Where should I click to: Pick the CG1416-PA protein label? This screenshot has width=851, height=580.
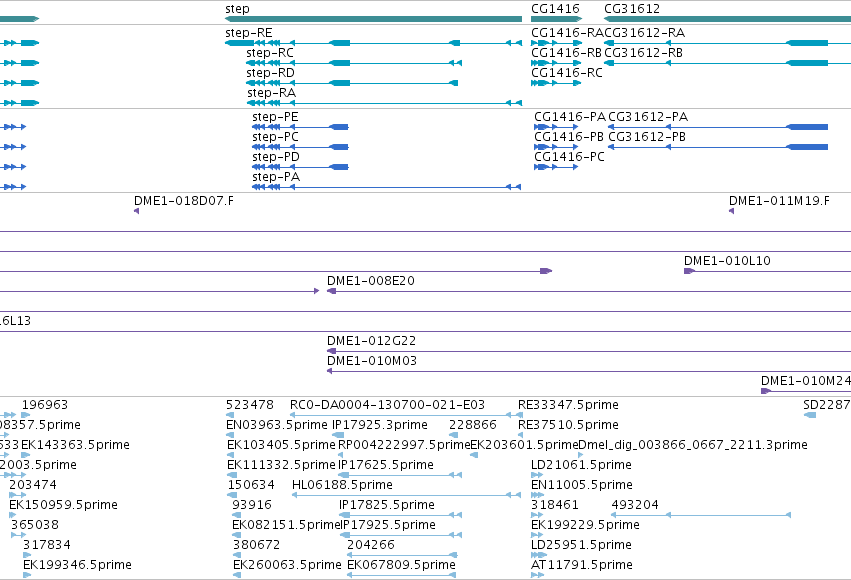pyautogui.click(x=570, y=117)
